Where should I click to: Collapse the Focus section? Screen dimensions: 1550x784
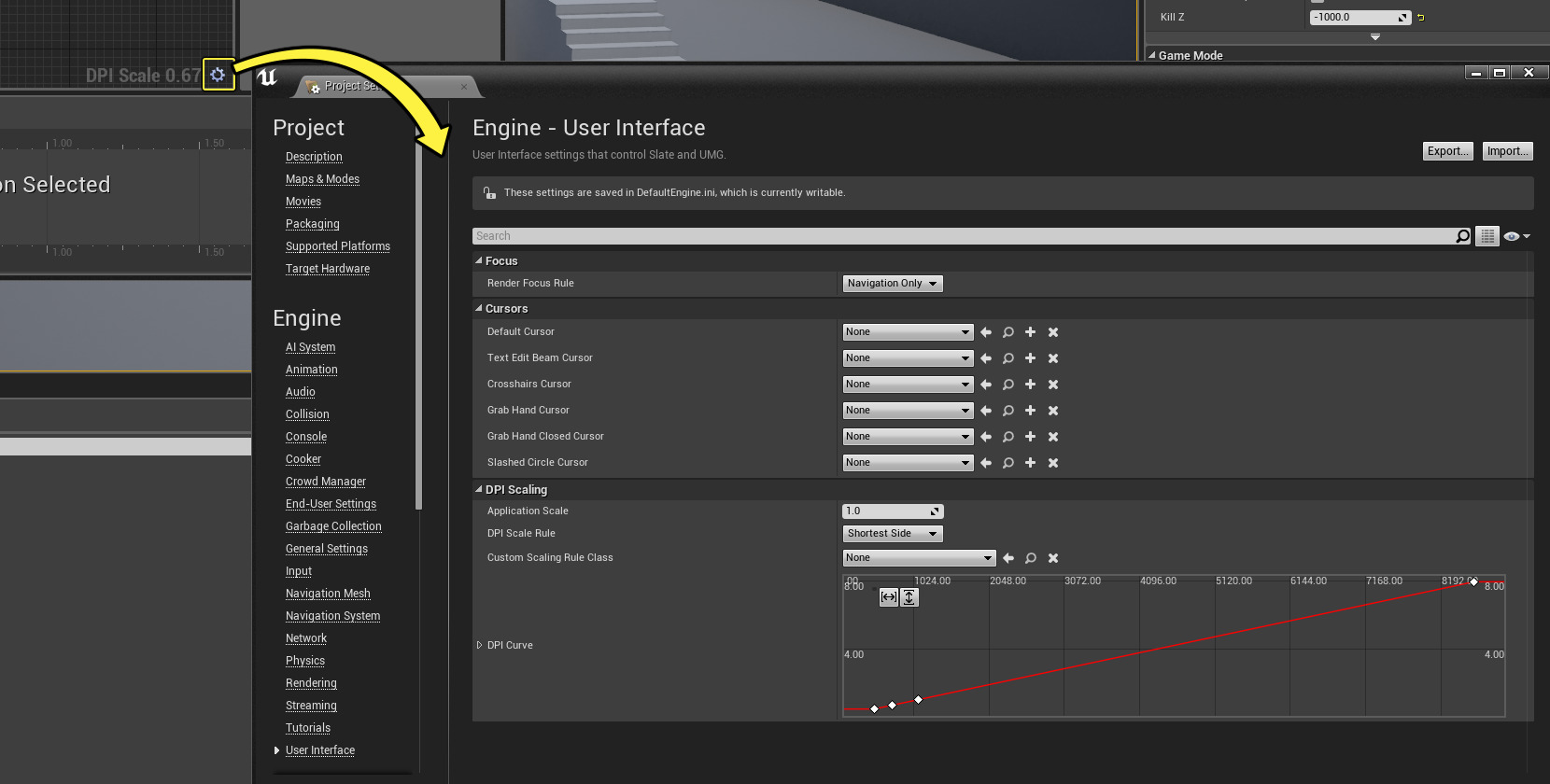(x=479, y=260)
